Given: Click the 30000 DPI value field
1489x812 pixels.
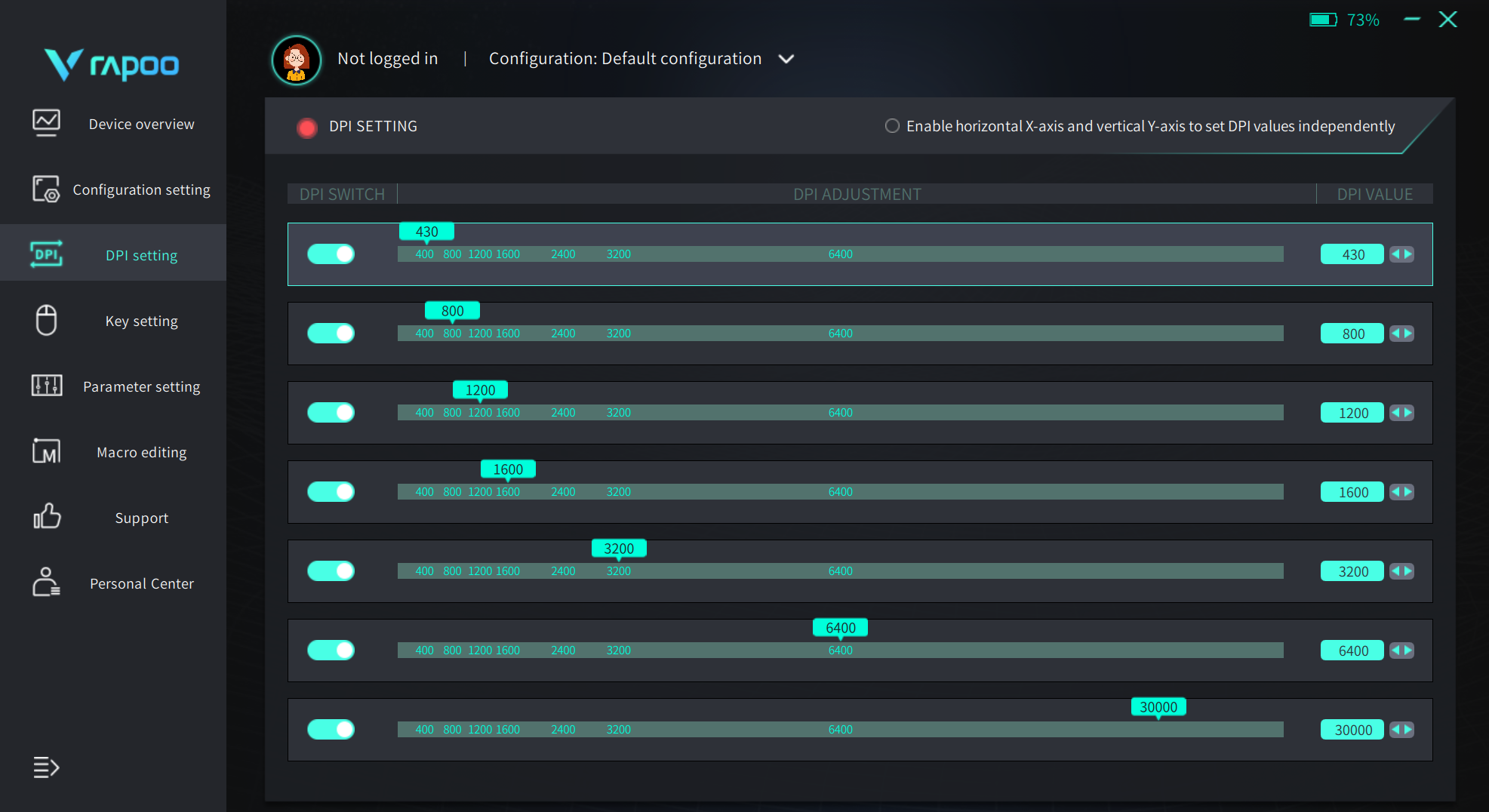Looking at the screenshot, I should coord(1352,730).
